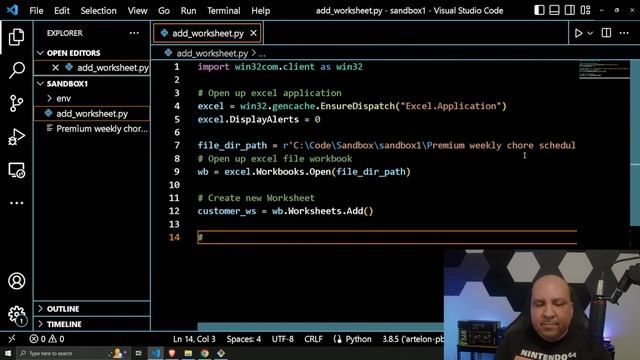Screen dimensions: 640x360
Task: Click the horizontal editor scrollbar
Action: coord(320,327)
